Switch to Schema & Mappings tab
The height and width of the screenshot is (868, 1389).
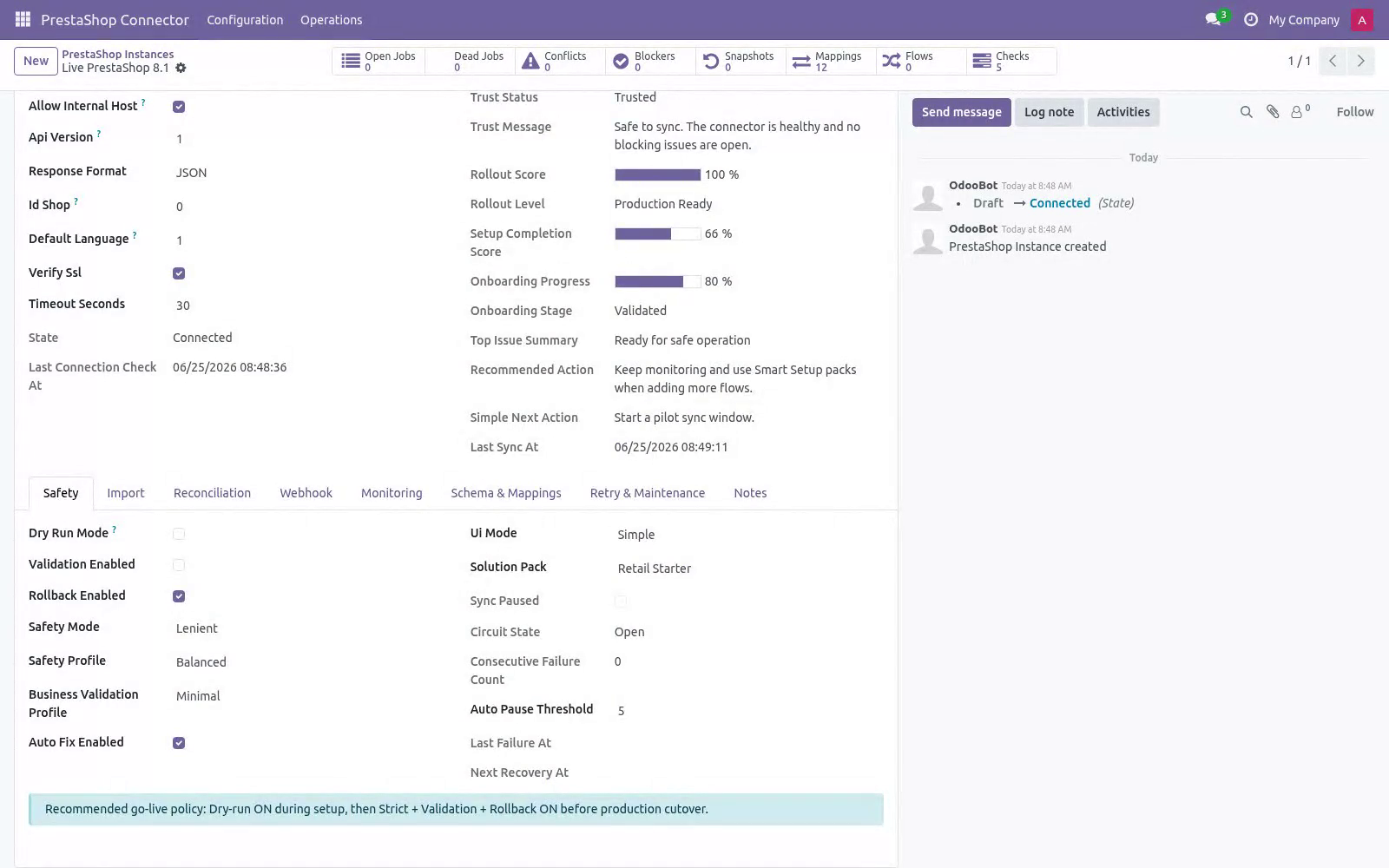506,493
